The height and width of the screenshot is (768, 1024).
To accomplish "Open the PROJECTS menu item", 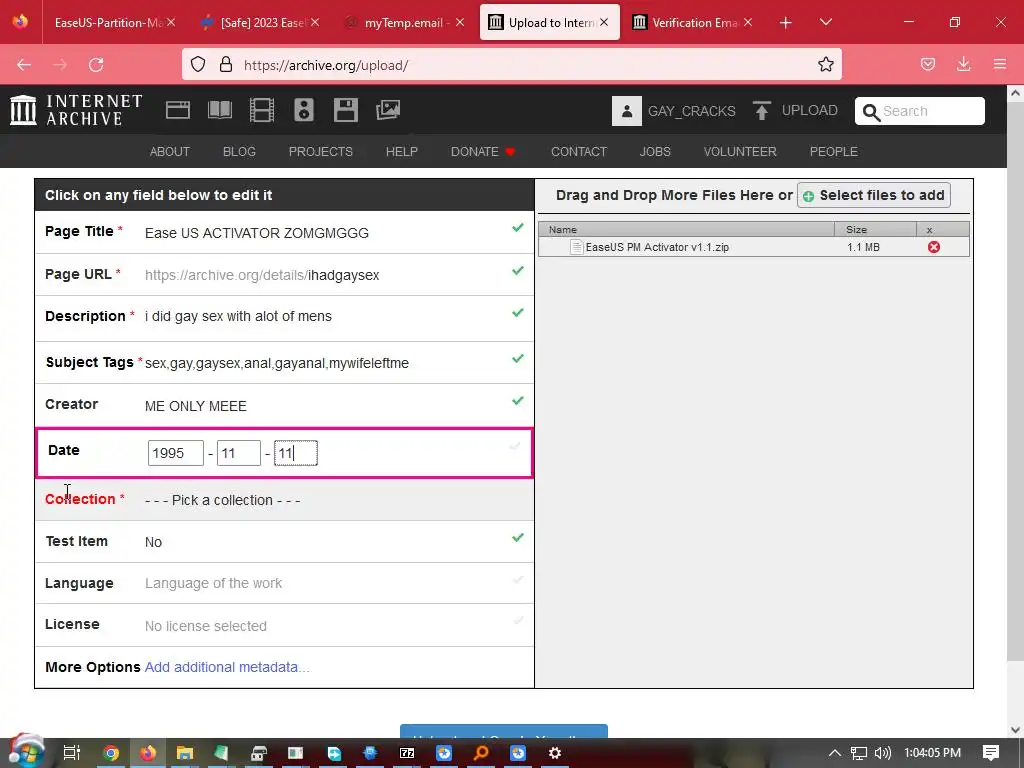I will coord(321,152).
